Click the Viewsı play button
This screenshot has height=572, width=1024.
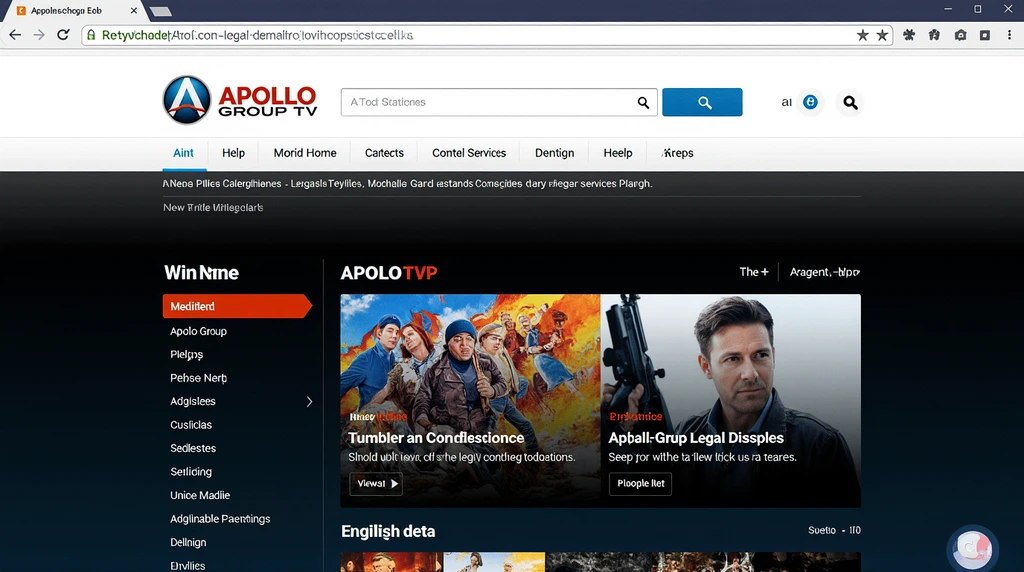coord(376,484)
